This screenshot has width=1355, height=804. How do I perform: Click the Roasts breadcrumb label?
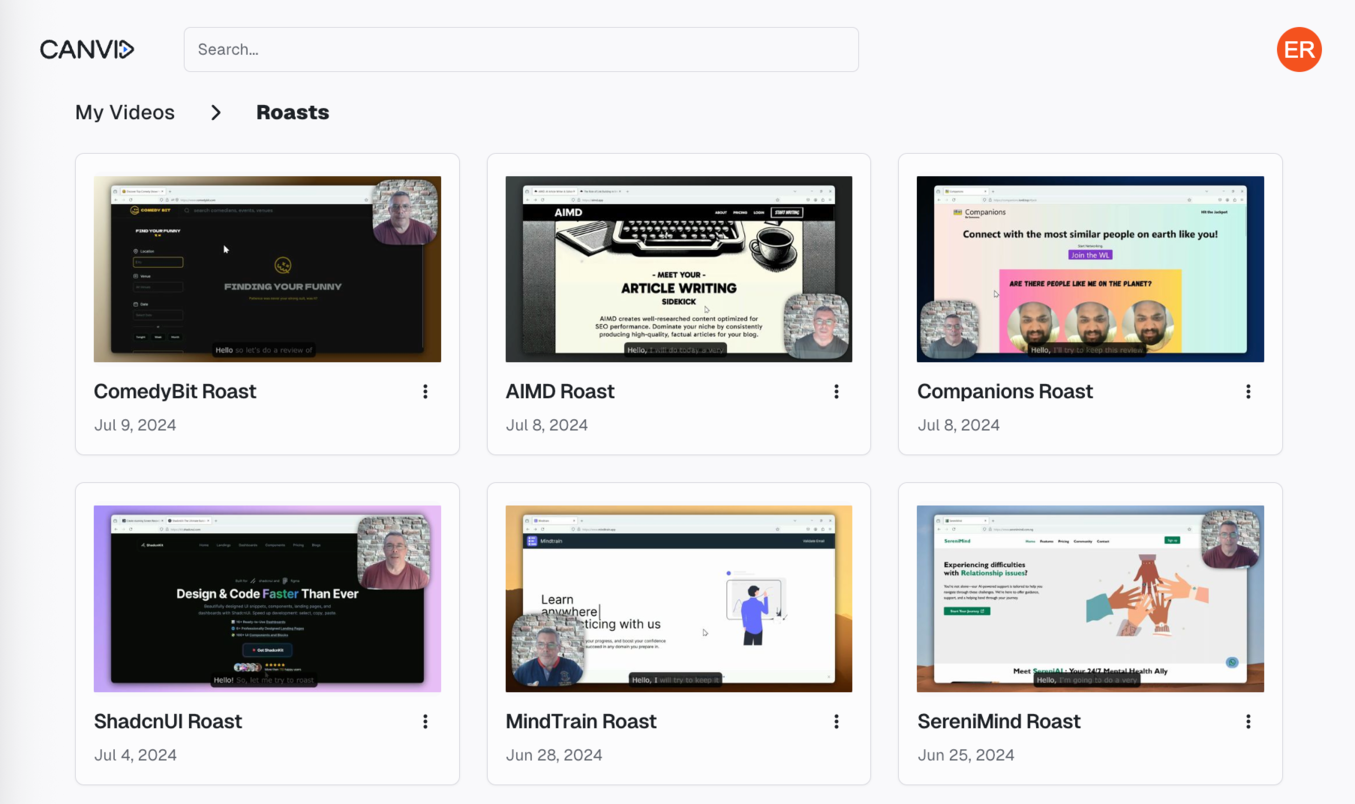click(x=292, y=112)
